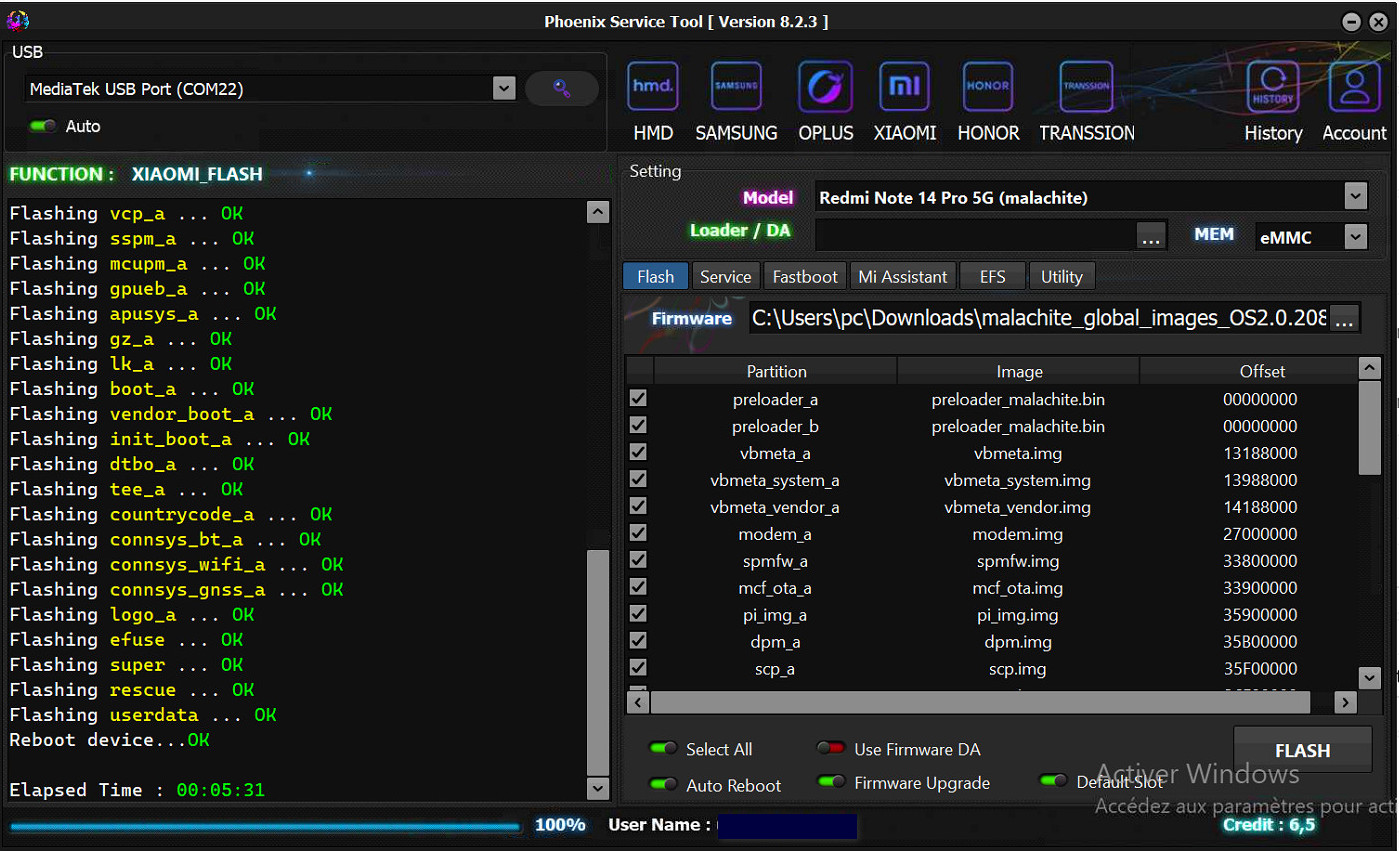Click the User Name field

click(x=787, y=826)
